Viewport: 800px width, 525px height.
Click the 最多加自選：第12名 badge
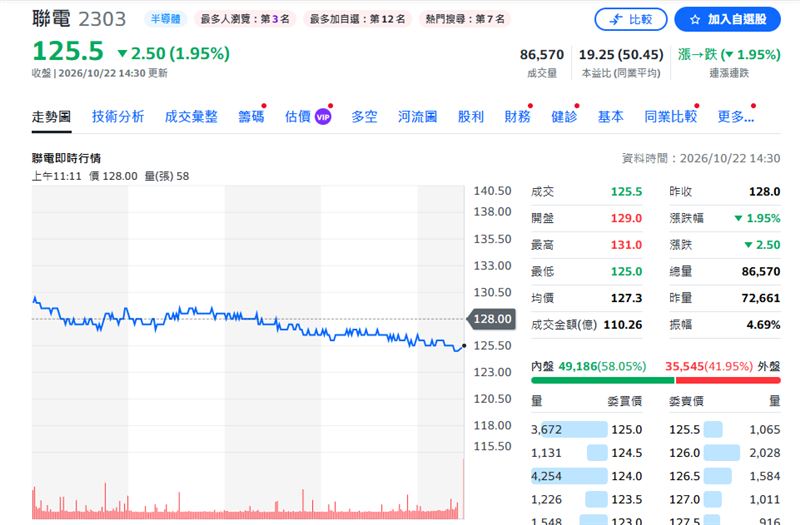click(358, 19)
